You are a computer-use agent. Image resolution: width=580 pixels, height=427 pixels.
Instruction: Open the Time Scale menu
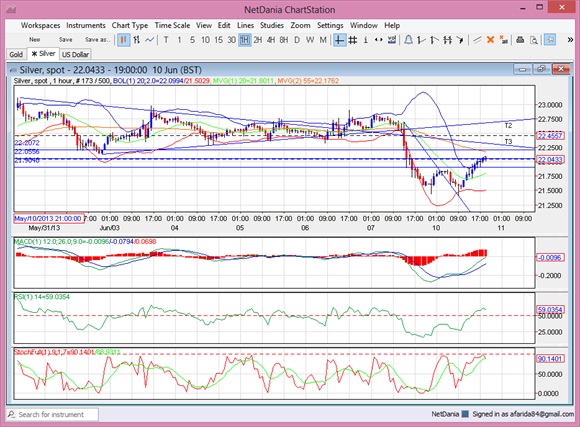coord(172,25)
